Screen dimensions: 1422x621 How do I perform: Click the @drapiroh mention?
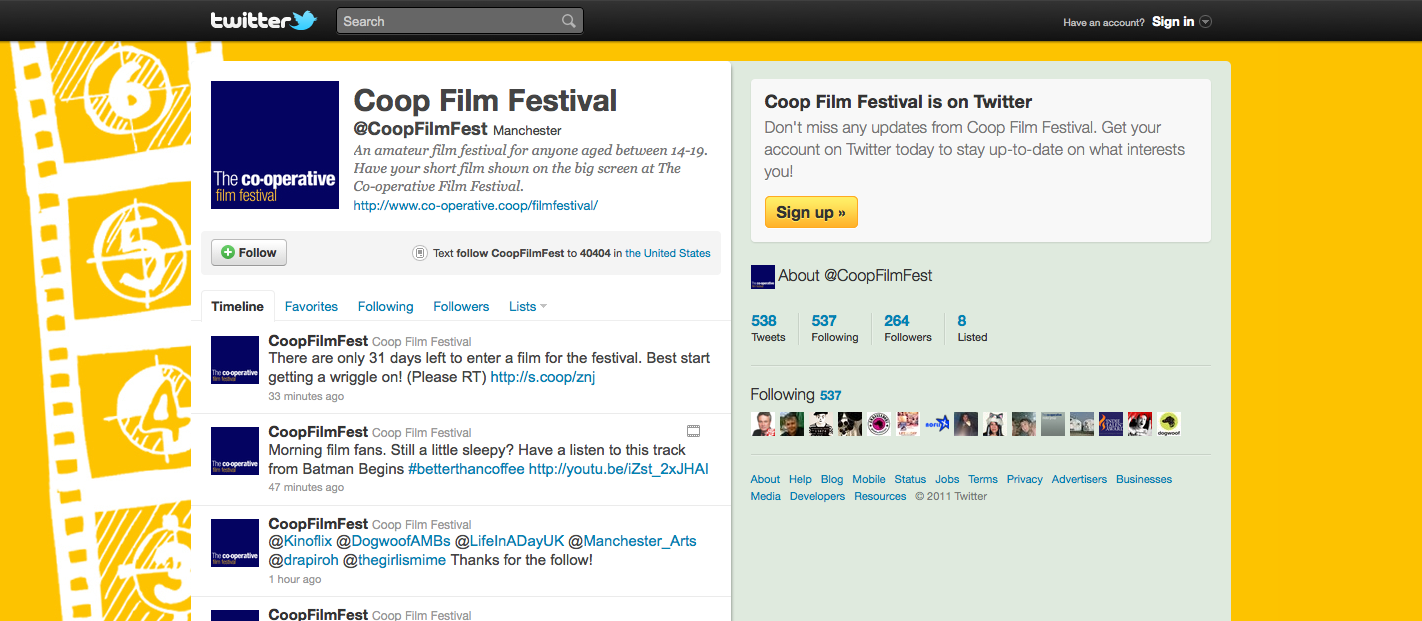pyautogui.click(x=304, y=560)
